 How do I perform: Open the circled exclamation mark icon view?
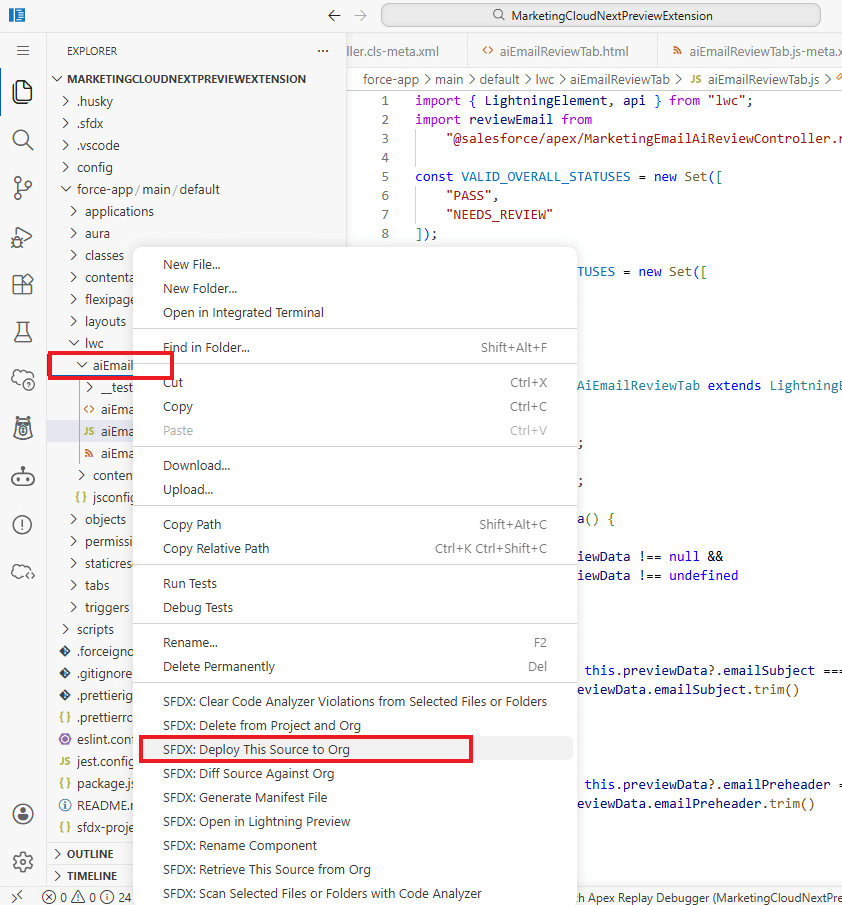click(x=23, y=525)
